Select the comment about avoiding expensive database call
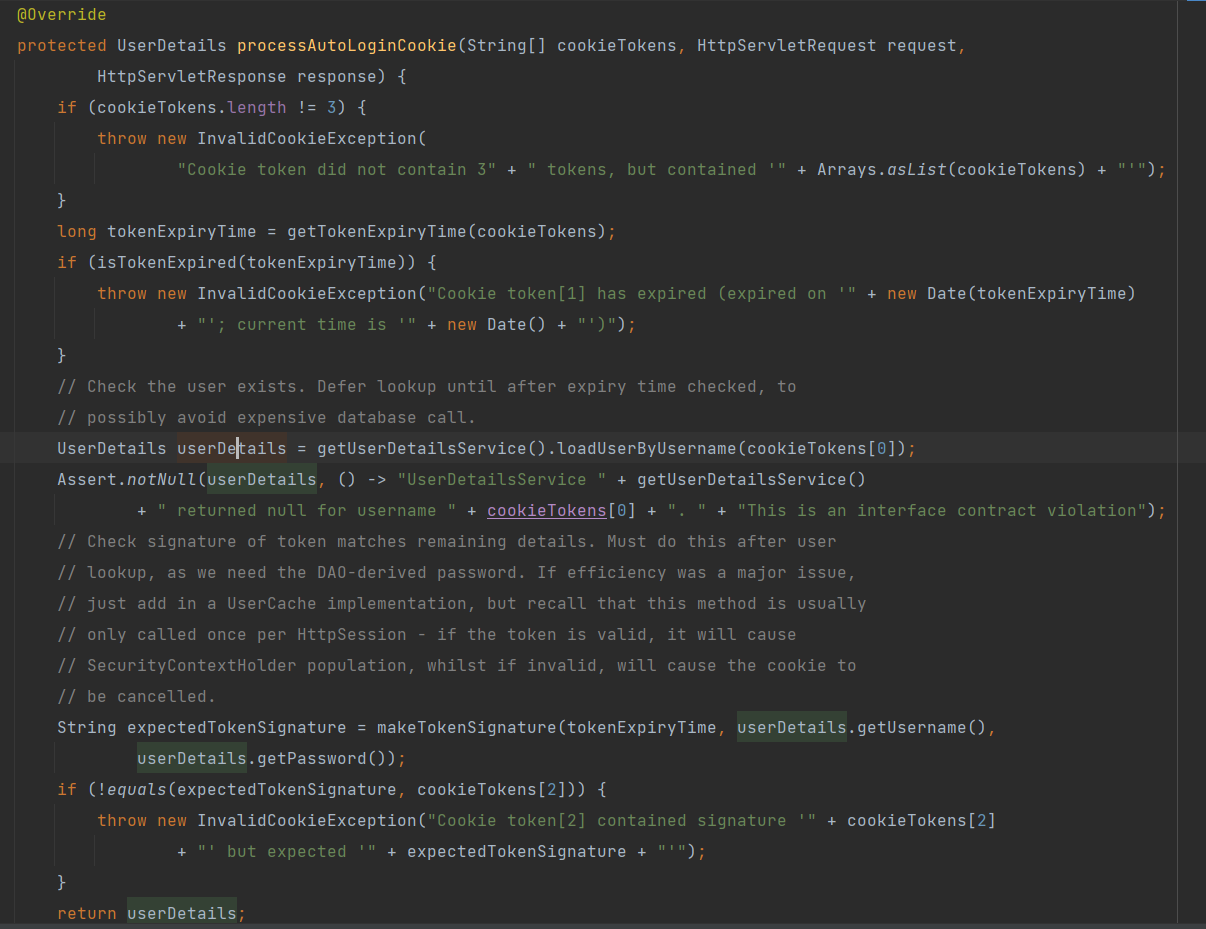This screenshot has width=1206, height=929. (x=267, y=417)
